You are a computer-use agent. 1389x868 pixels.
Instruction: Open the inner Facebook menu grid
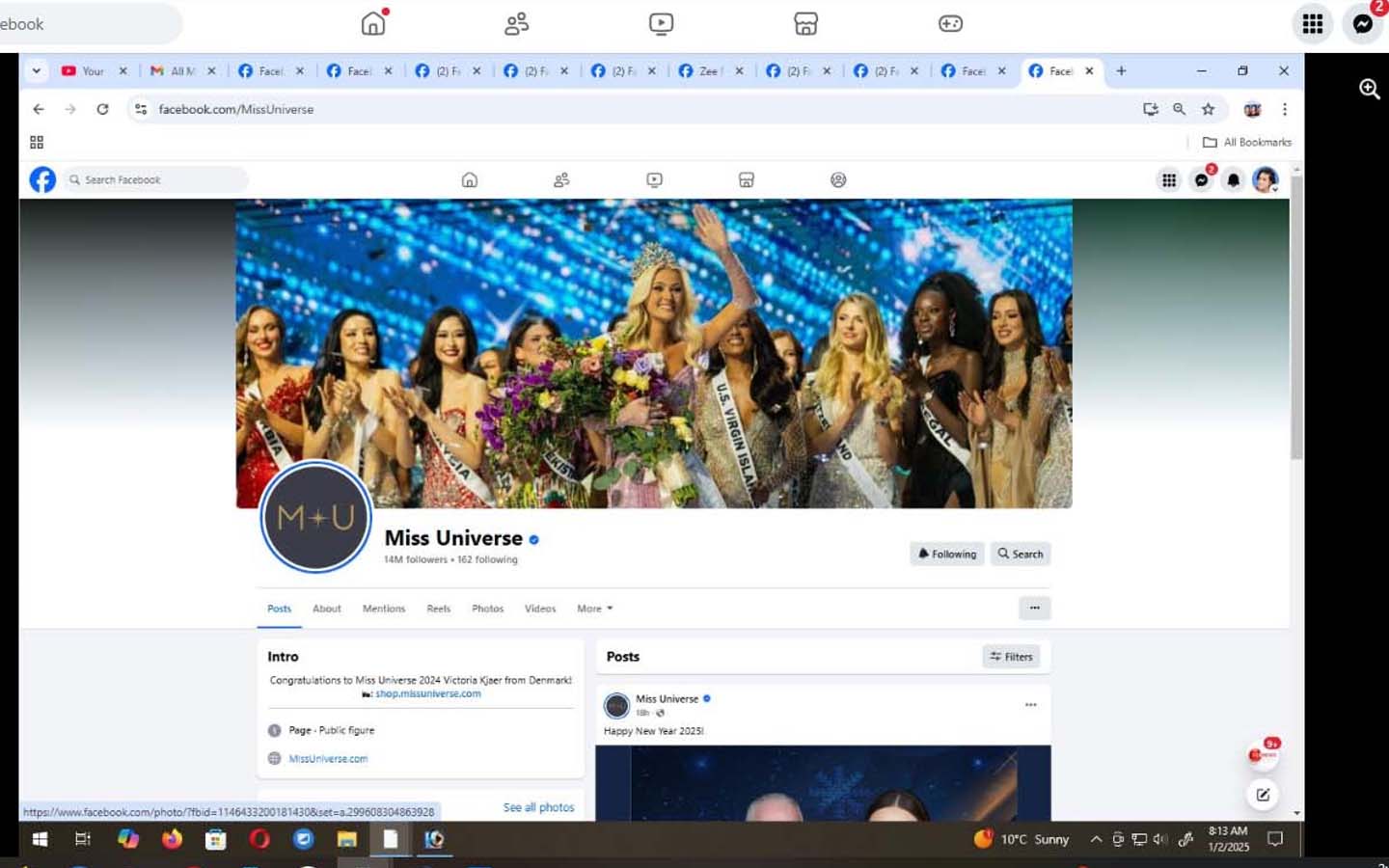point(1169,179)
